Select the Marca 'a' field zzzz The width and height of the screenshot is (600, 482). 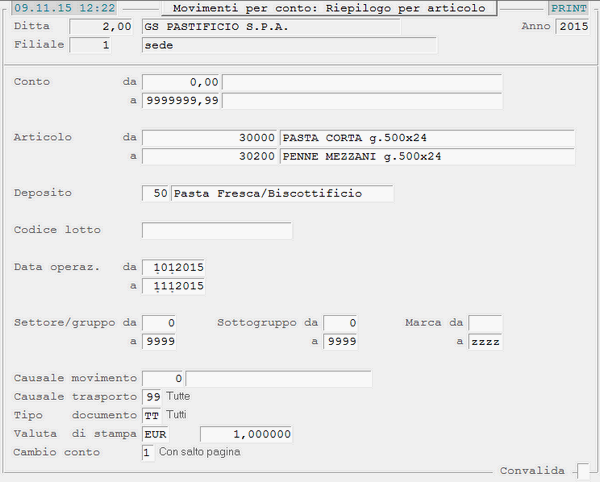point(485,342)
